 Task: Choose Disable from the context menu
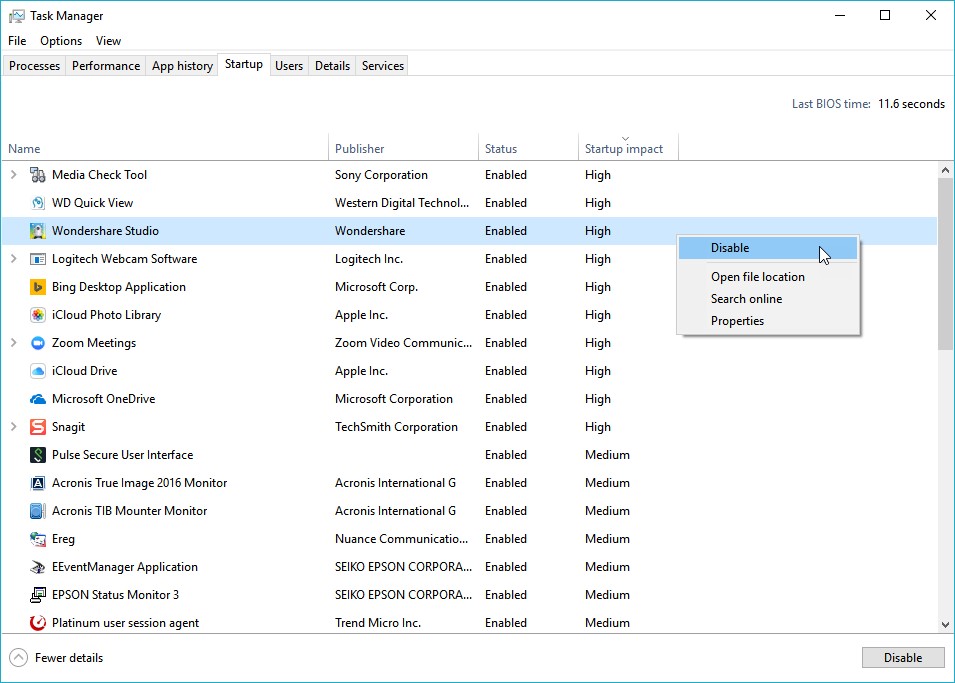tap(730, 248)
